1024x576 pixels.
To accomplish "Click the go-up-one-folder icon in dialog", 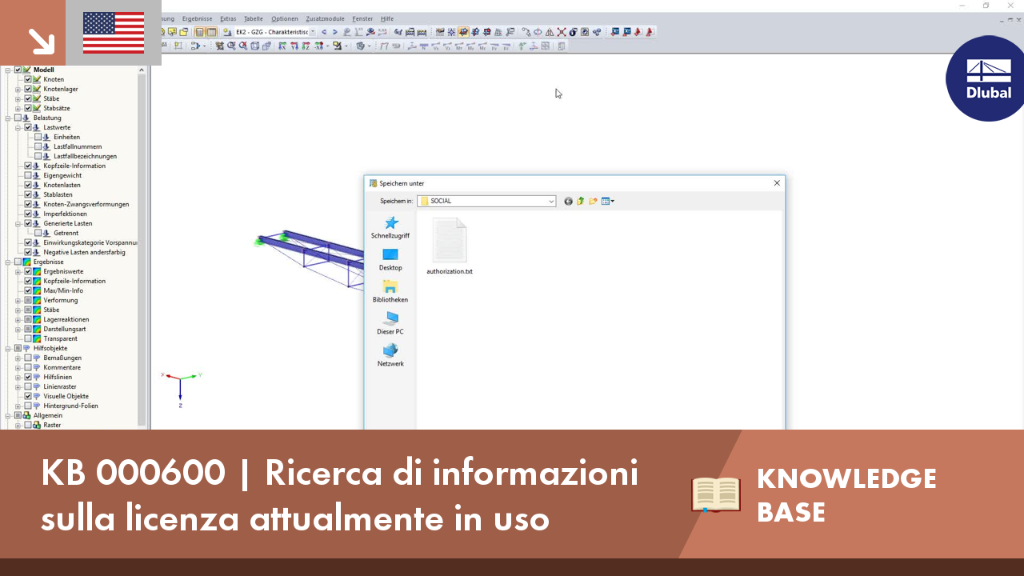I will 581,201.
